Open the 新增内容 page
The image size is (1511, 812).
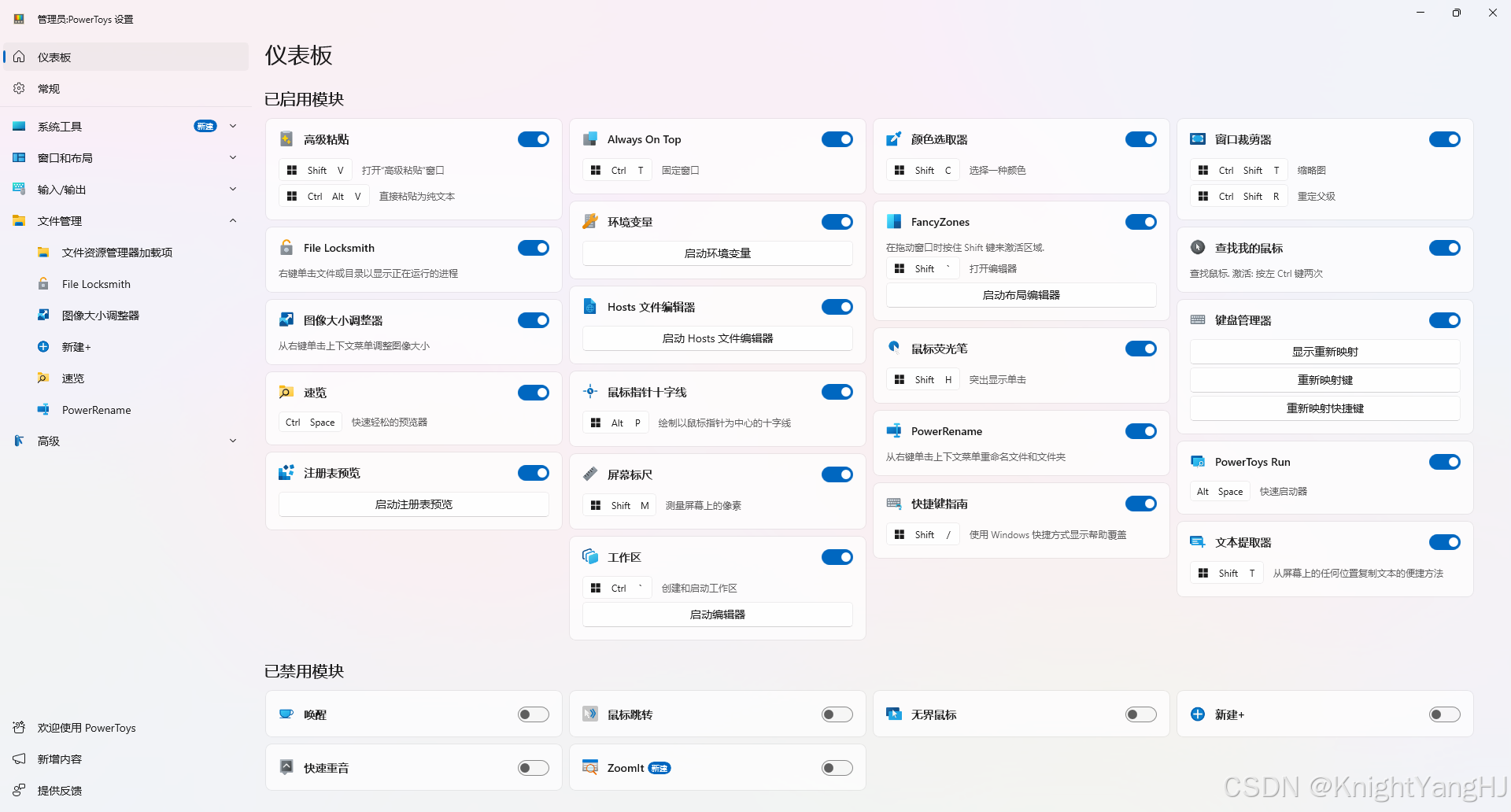click(126, 758)
